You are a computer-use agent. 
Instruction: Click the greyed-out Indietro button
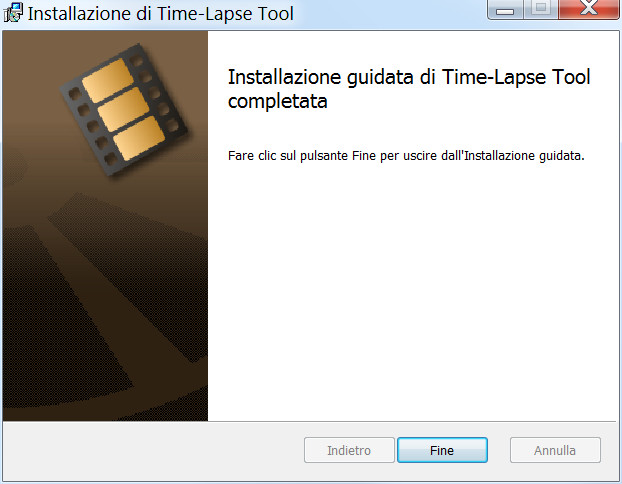click(349, 450)
